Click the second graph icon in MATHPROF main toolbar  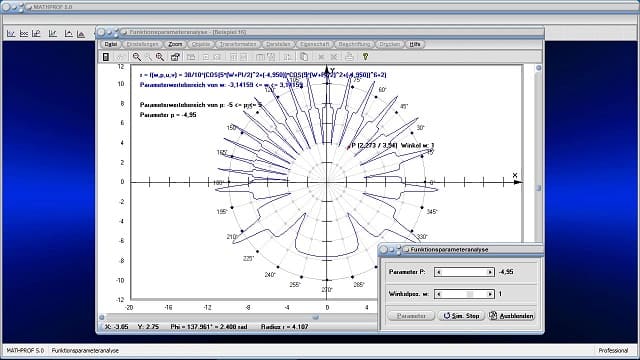coord(24,34)
